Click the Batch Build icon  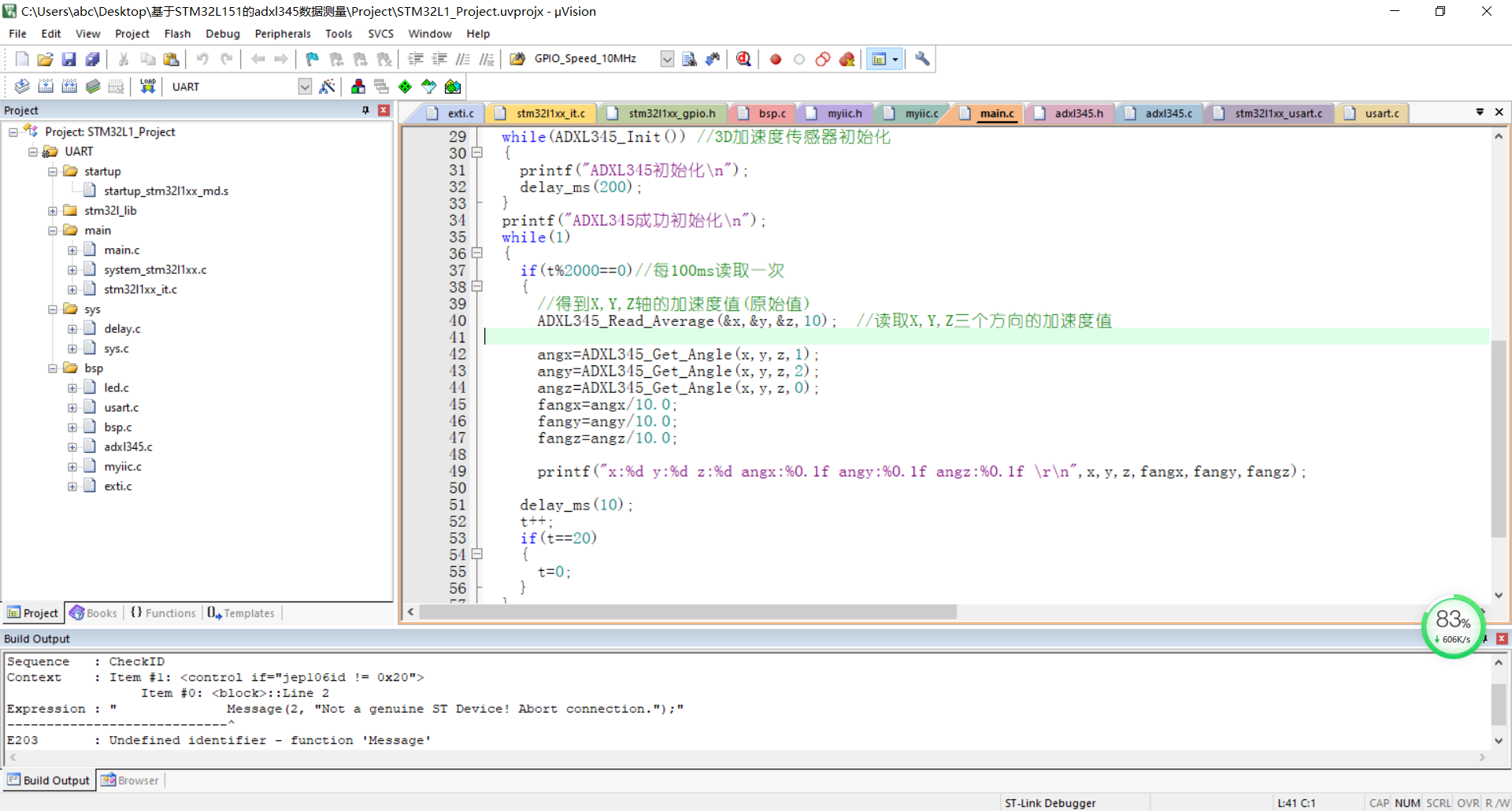93,87
